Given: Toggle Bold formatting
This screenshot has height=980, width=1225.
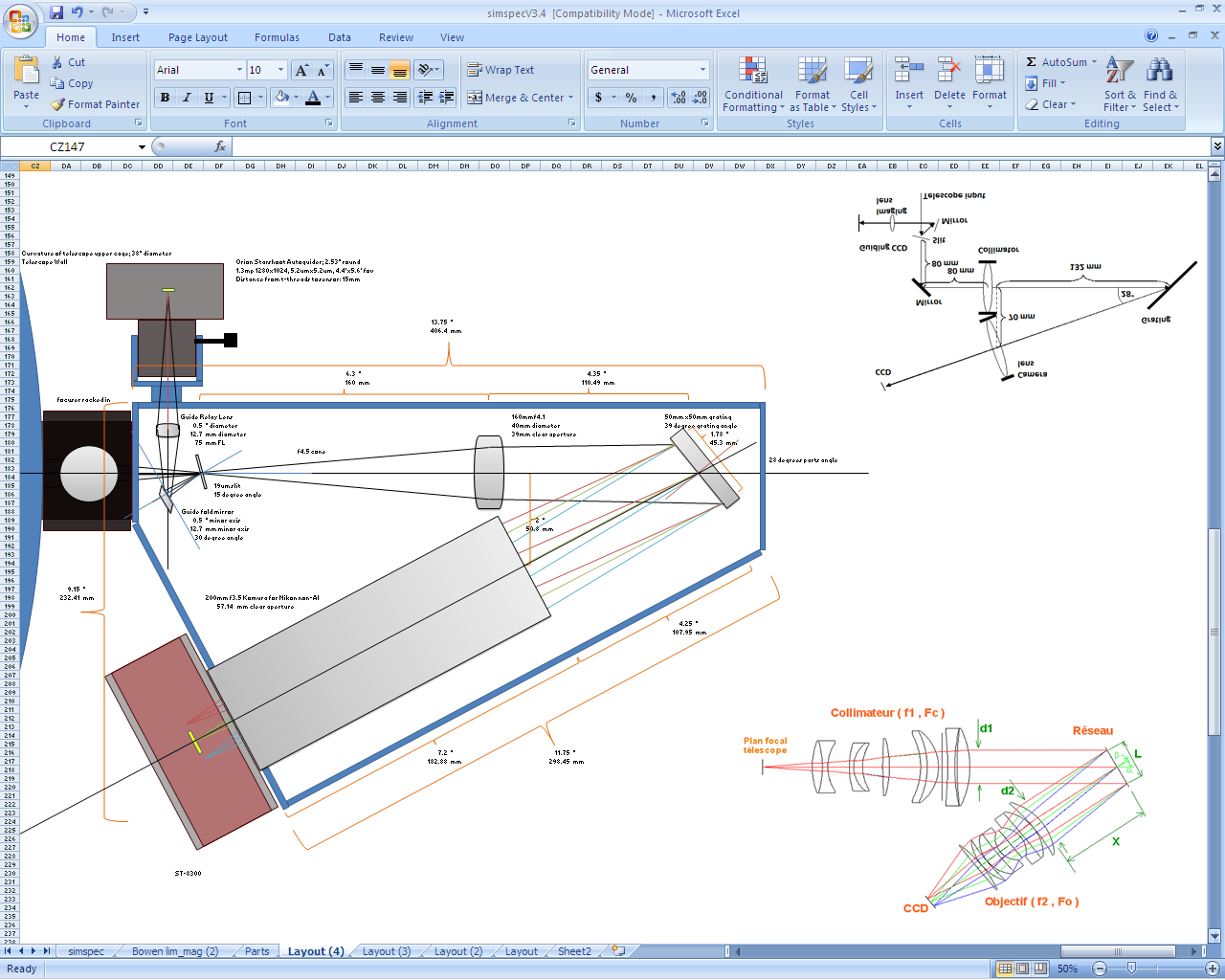Looking at the screenshot, I should (x=165, y=98).
